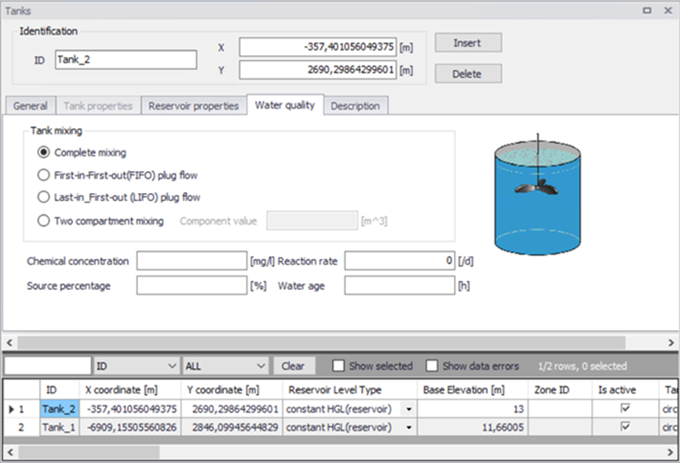Click the Clear filter button
Viewport: 680px width, 463px height.
tap(293, 366)
